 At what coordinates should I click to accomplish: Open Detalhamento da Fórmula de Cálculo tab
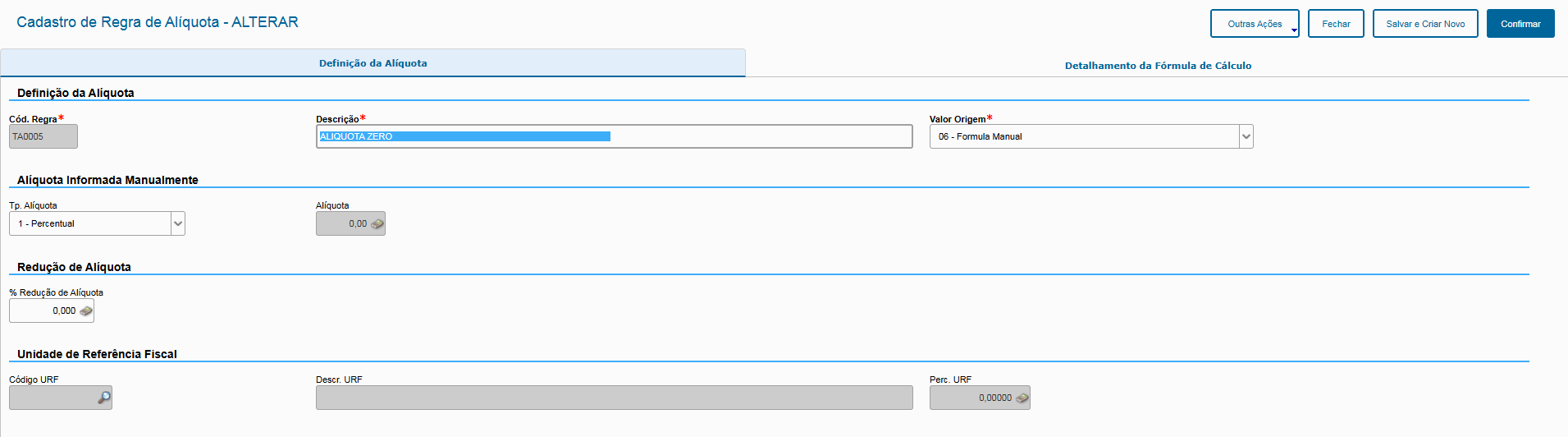point(1158,66)
